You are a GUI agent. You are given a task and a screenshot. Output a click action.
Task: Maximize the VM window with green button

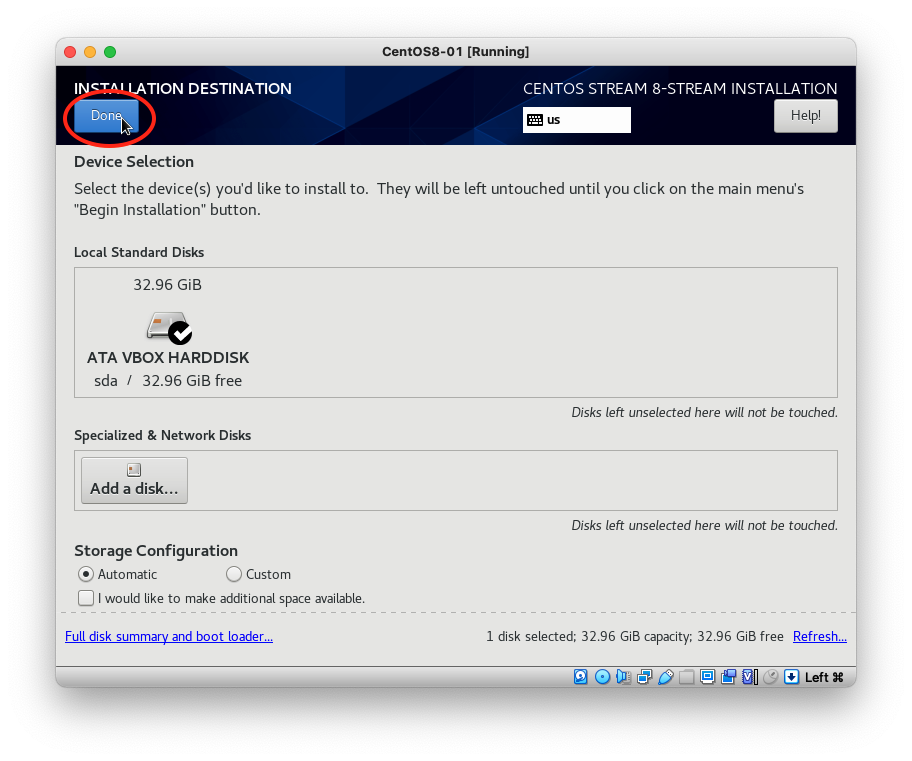[x=110, y=52]
